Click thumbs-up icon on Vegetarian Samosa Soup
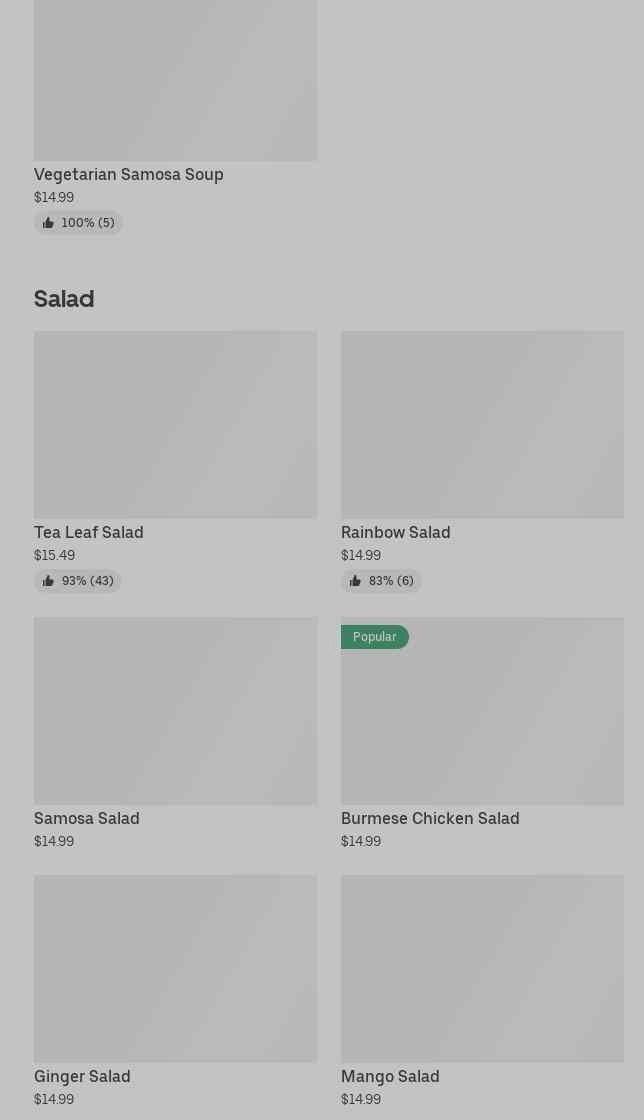644x1120 pixels. click(x=48, y=223)
